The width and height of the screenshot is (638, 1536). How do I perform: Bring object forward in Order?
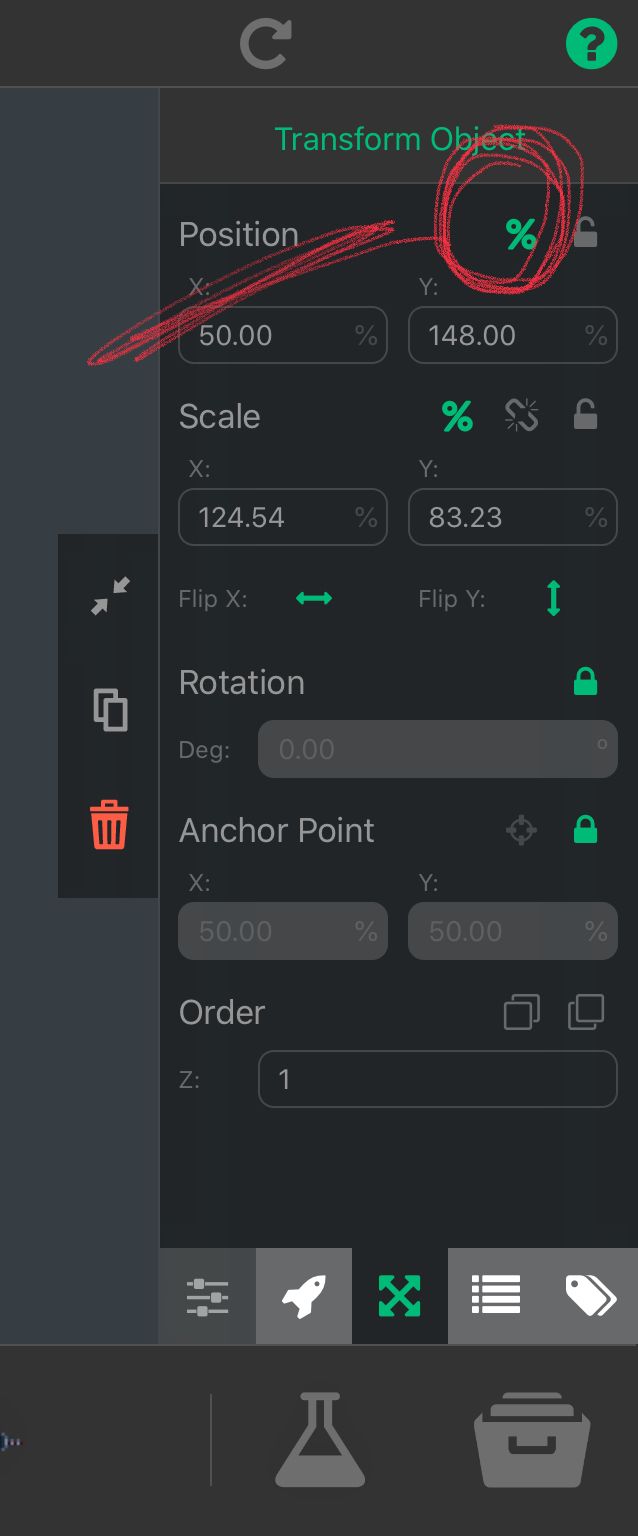pyautogui.click(x=585, y=1012)
